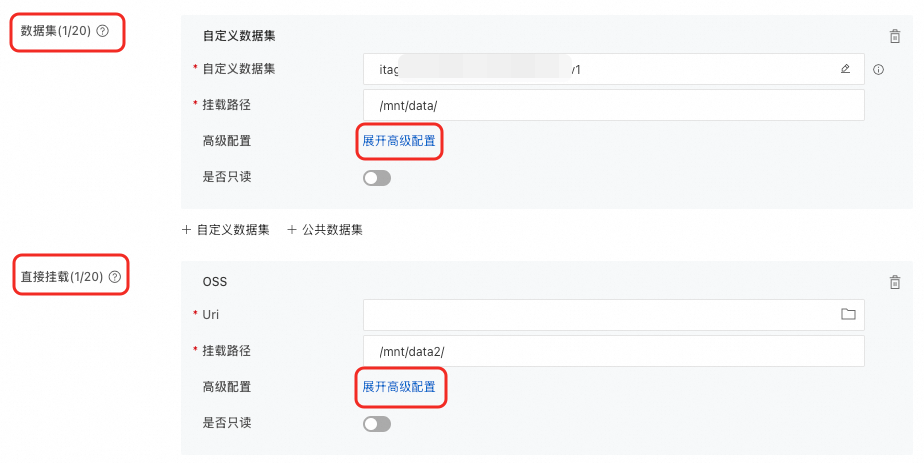
Task: Open the folder browser icon in Uri field
Action: (x=848, y=314)
